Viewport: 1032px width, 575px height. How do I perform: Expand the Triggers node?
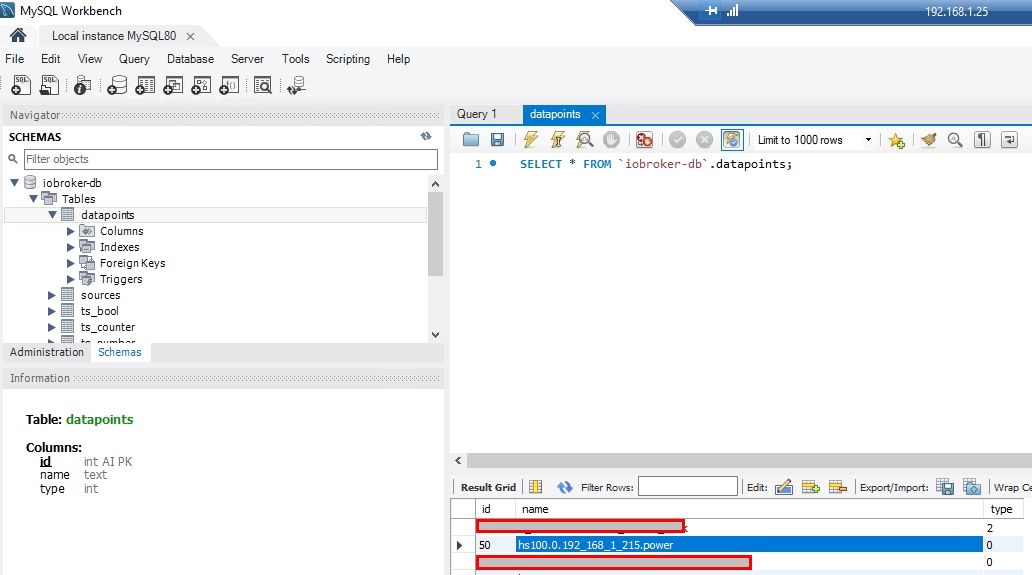coord(70,279)
